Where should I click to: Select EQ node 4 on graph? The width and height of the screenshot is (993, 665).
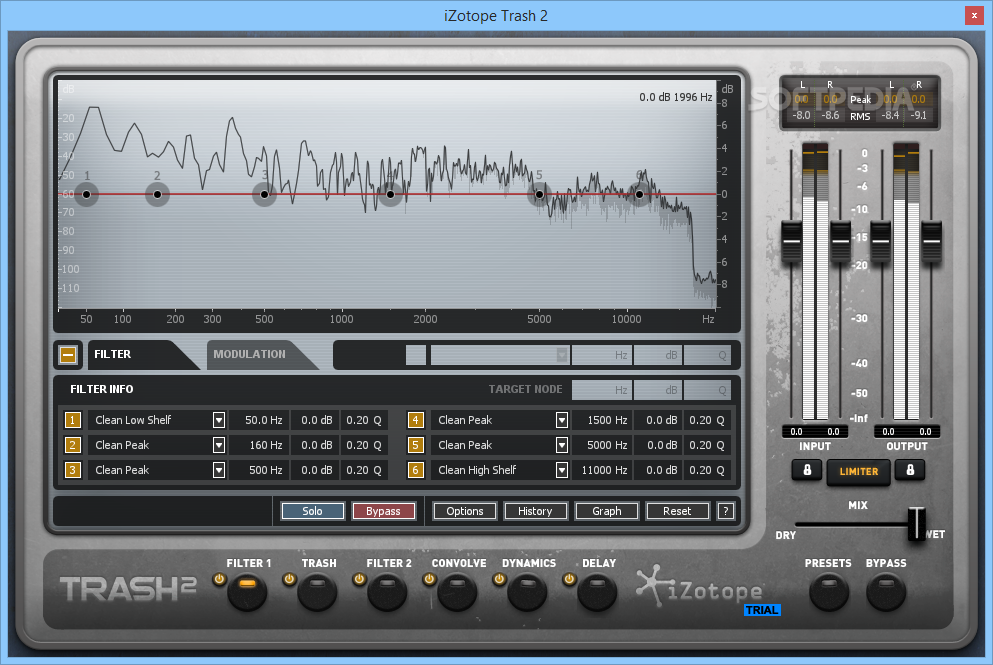(x=390, y=194)
